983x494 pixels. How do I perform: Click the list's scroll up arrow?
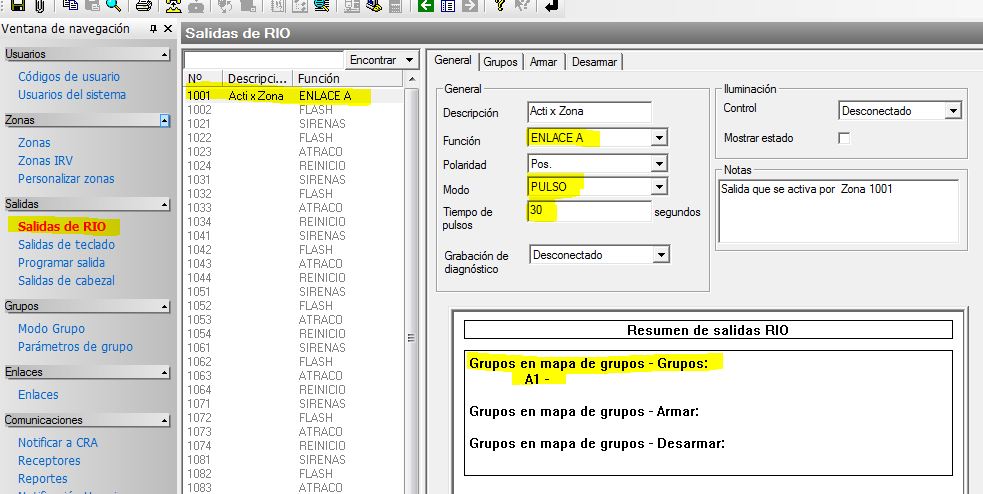(x=411, y=79)
